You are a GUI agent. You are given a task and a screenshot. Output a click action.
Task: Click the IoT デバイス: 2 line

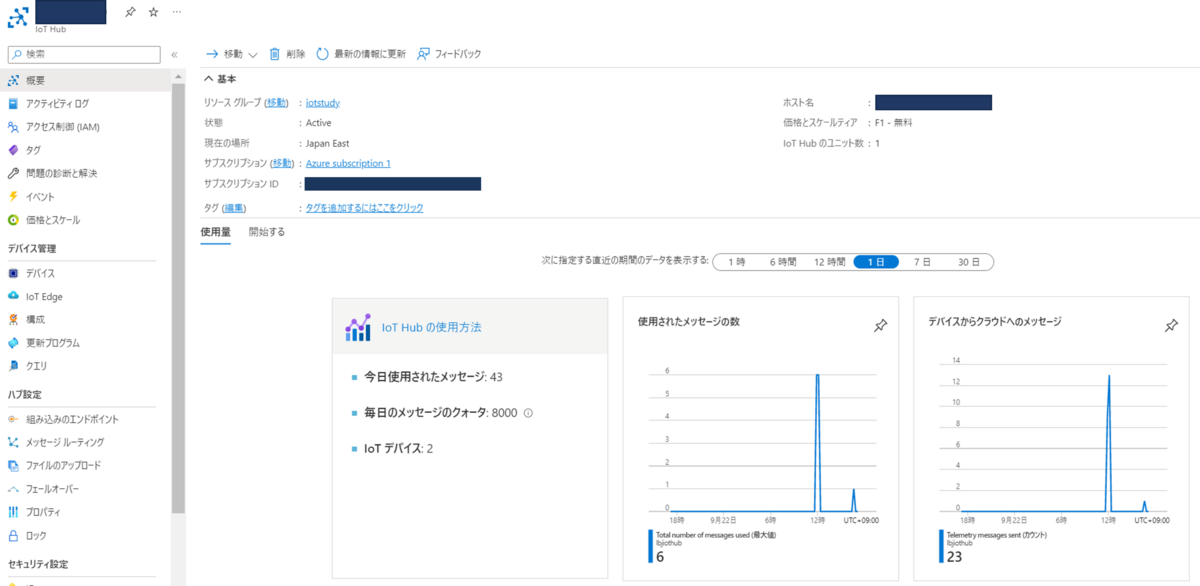(x=398, y=448)
